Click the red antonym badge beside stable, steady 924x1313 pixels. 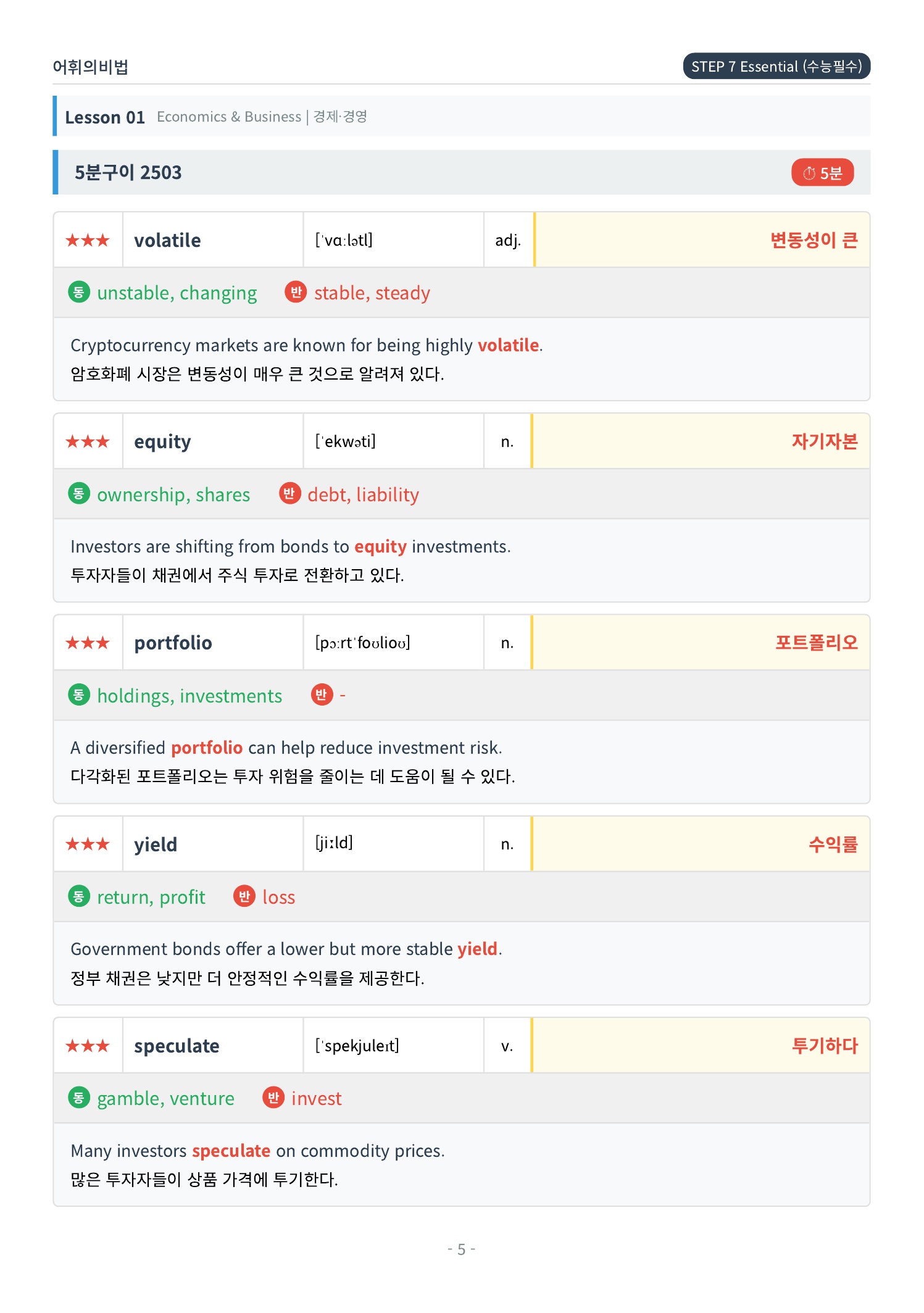[296, 292]
